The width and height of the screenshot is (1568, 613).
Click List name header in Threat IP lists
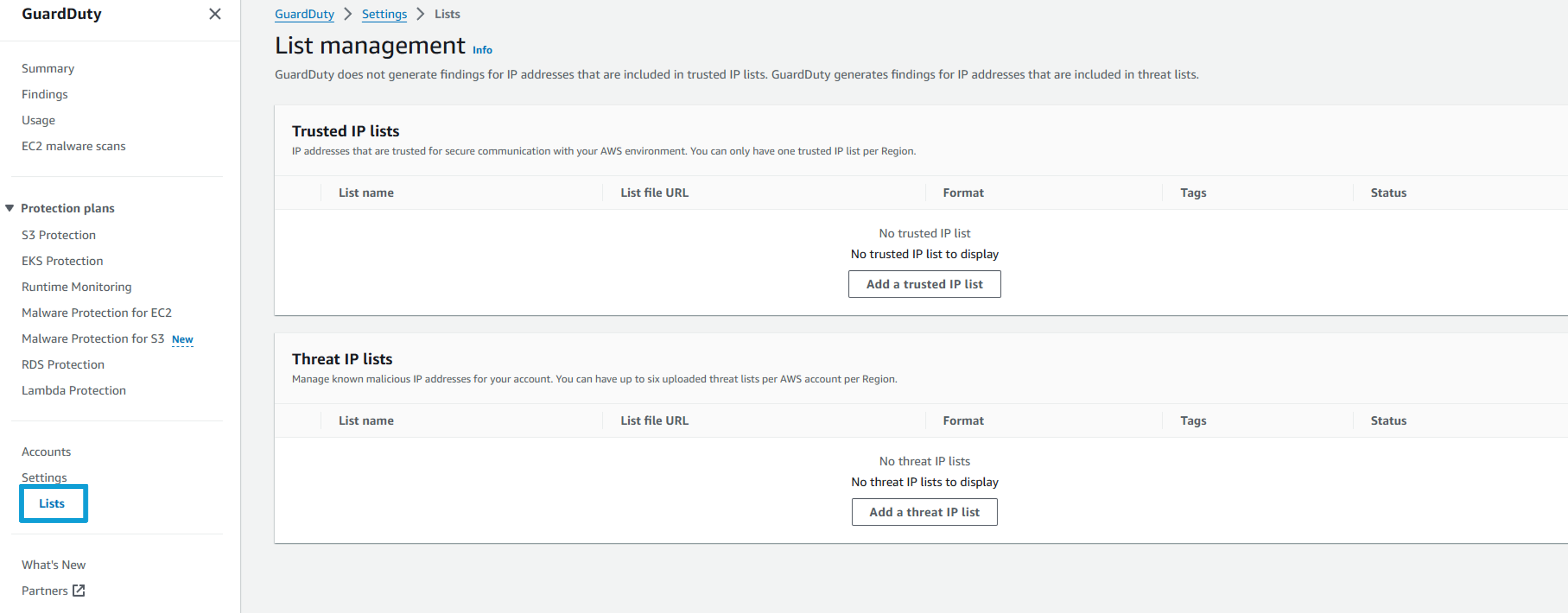366,421
